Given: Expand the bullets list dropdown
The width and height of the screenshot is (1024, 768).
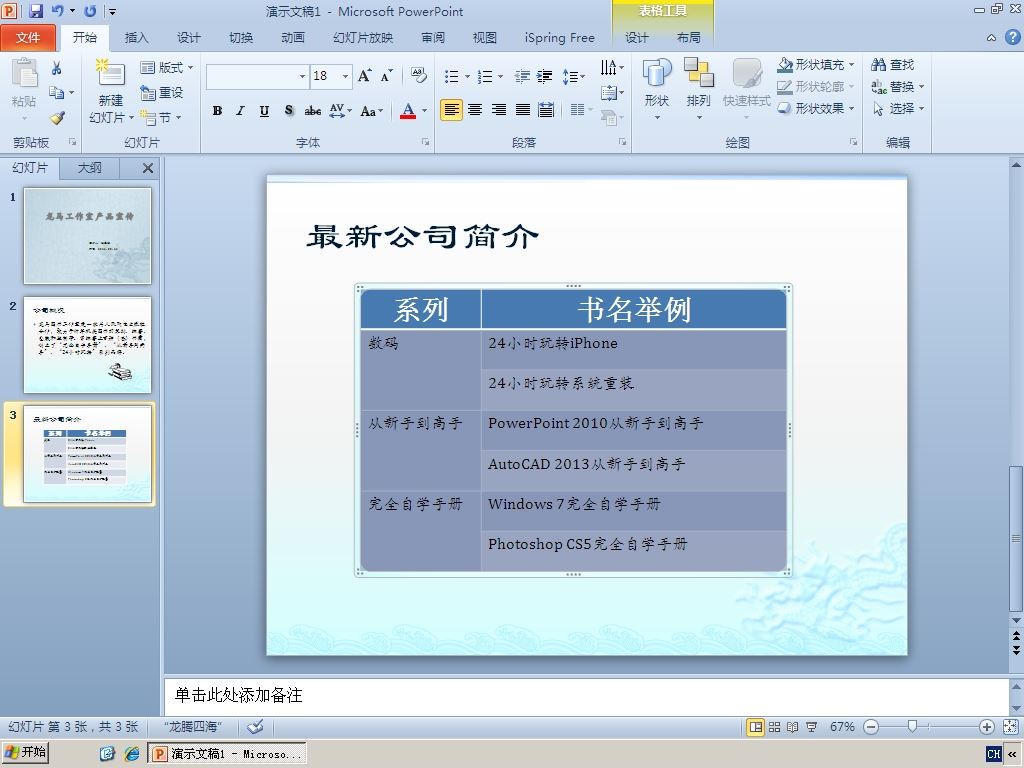Looking at the screenshot, I should (x=468, y=76).
